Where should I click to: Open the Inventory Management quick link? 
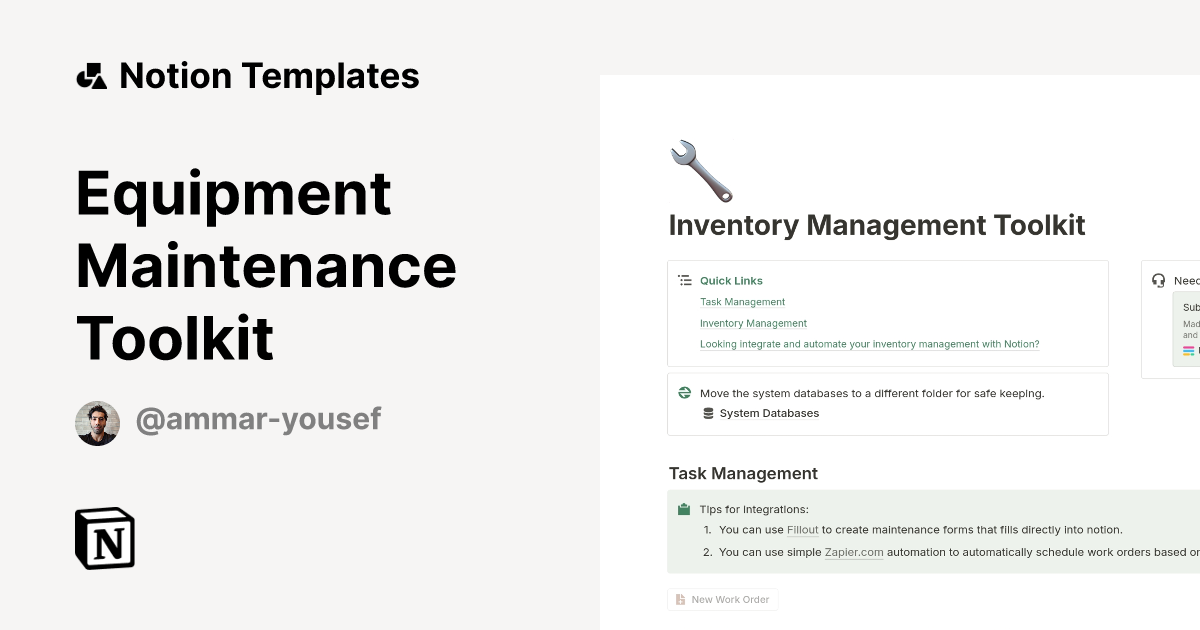point(753,323)
